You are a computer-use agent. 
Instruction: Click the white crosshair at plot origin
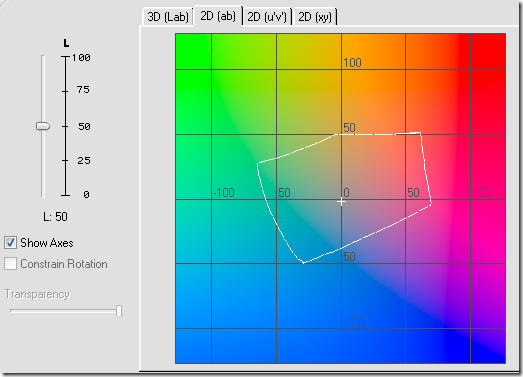point(341,202)
